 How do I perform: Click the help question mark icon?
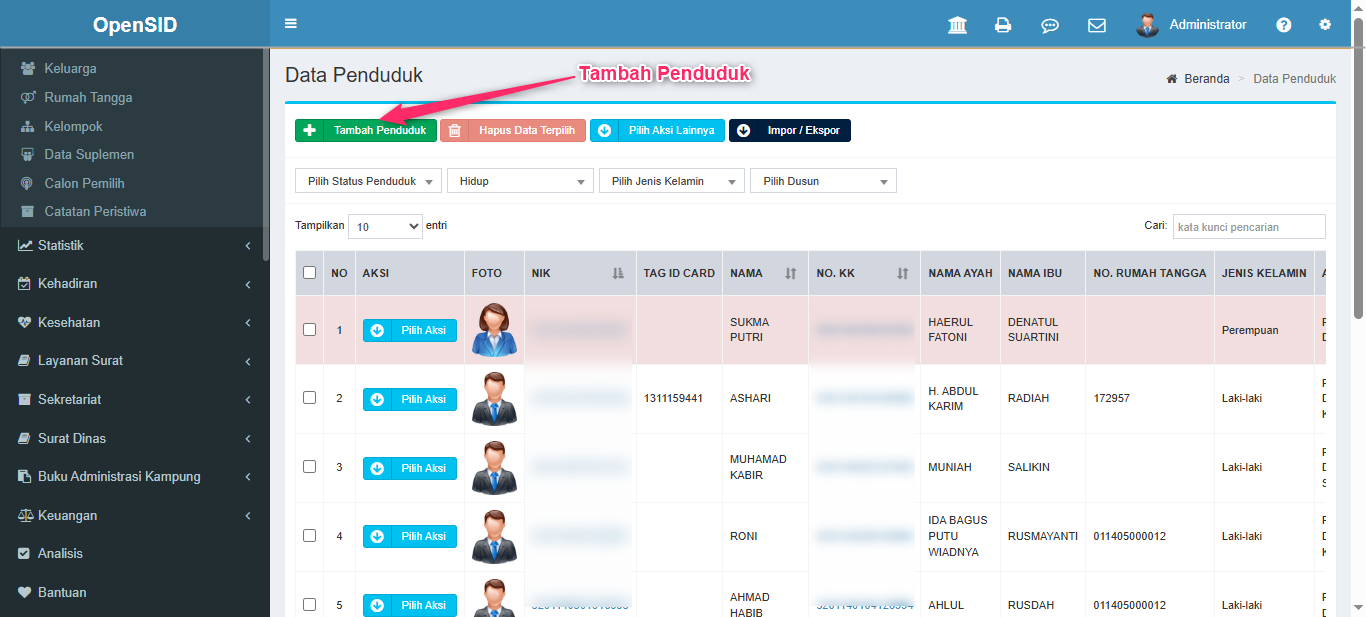click(1284, 25)
